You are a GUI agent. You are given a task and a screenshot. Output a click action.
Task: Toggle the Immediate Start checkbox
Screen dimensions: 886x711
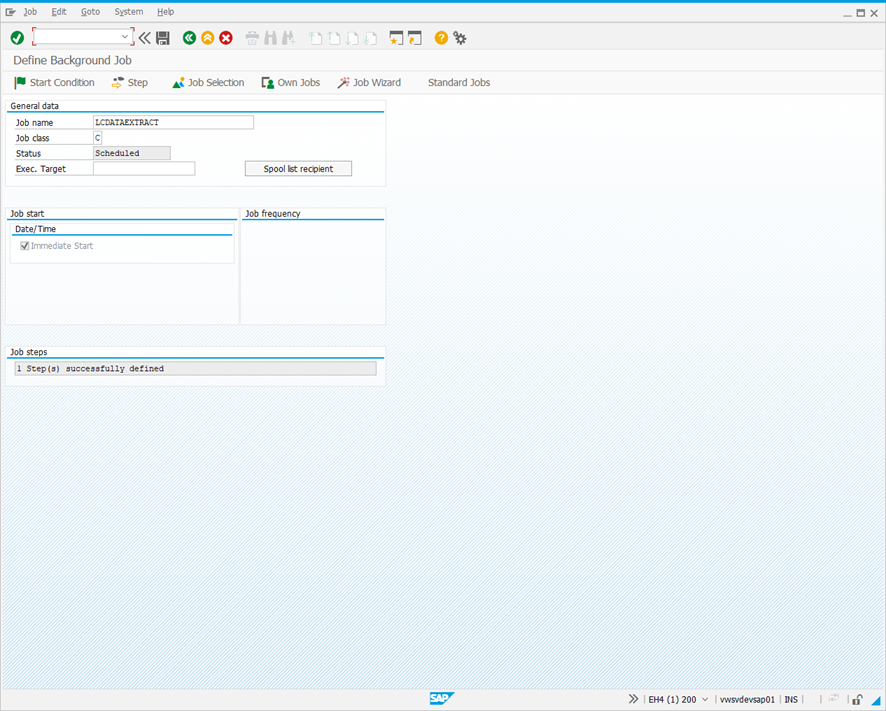(24, 245)
